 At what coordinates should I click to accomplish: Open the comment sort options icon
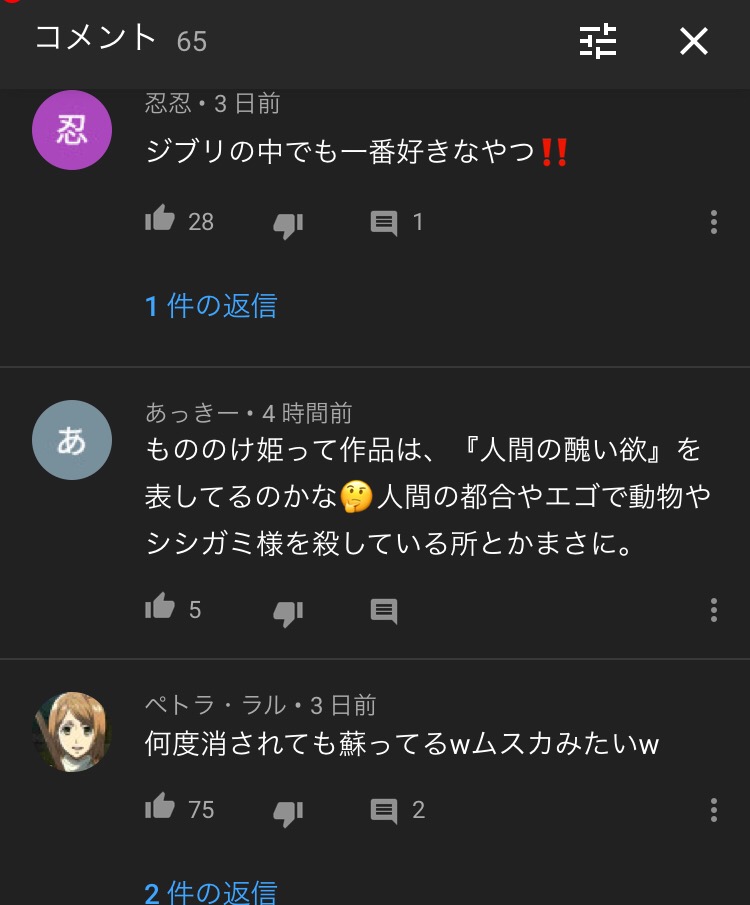(x=598, y=41)
